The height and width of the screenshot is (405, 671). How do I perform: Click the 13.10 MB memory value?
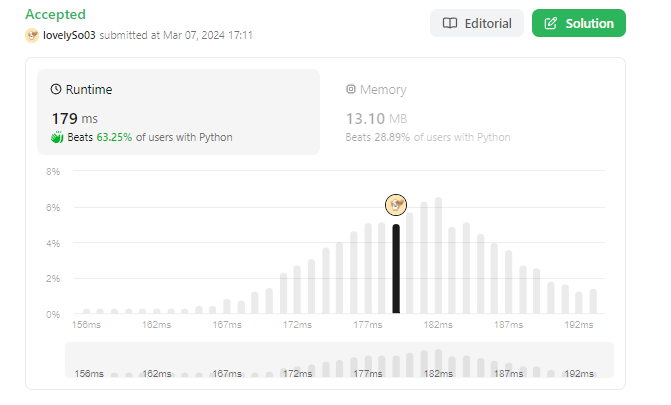[377, 119]
